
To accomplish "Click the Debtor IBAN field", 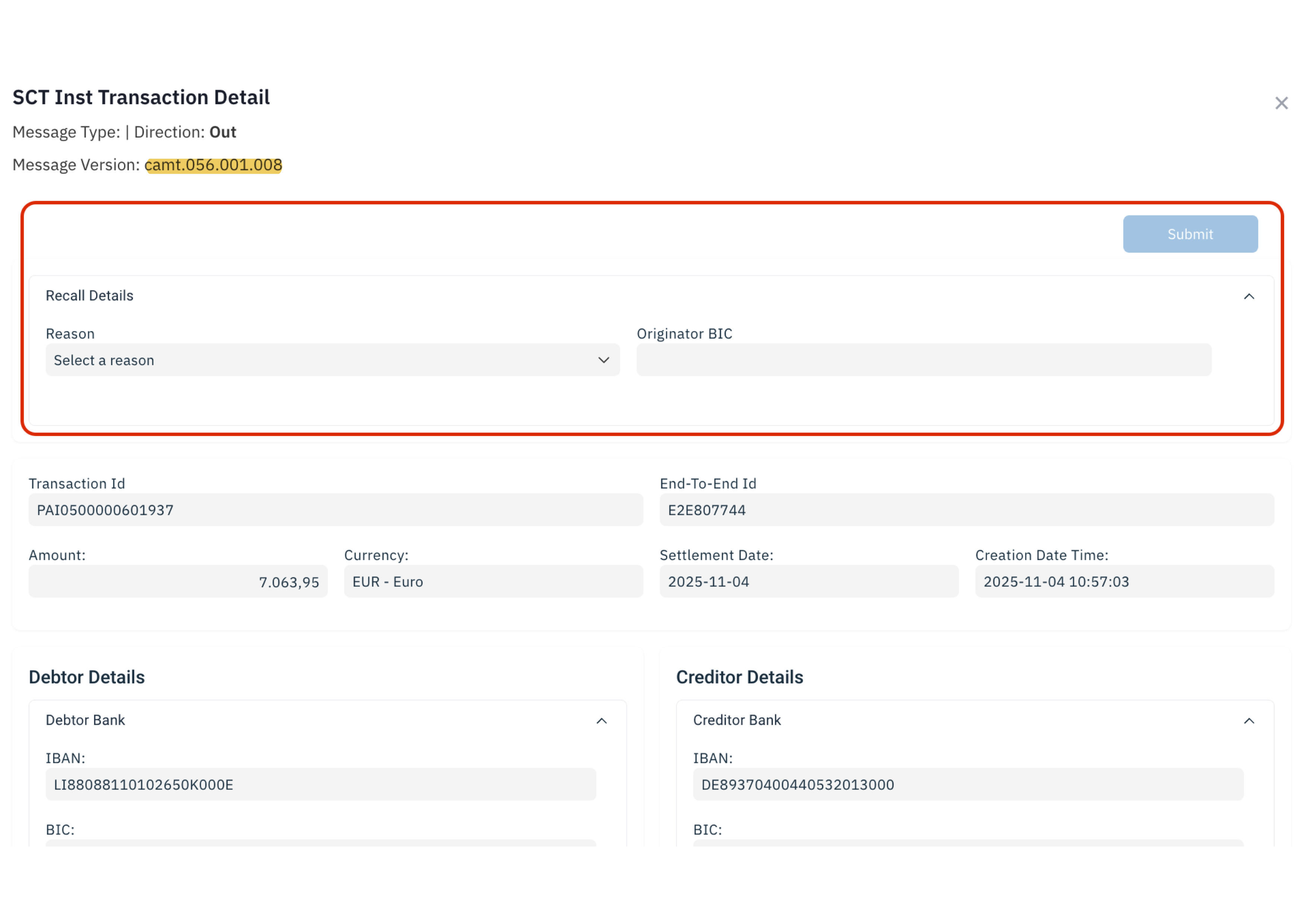I will [x=321, y=785].
